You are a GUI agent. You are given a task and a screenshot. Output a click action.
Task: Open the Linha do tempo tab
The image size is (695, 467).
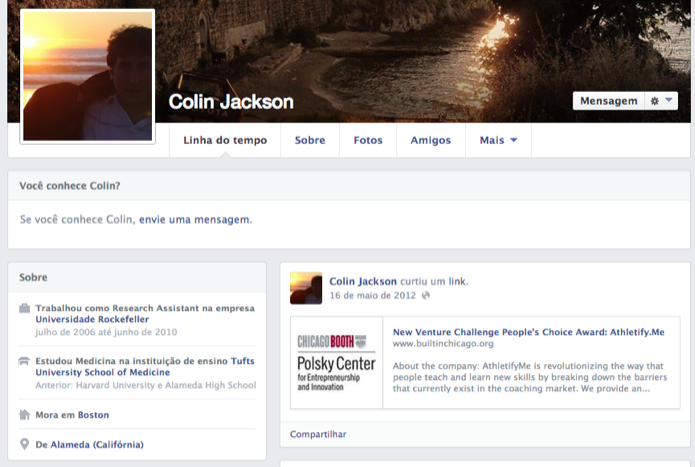[225, 140]
